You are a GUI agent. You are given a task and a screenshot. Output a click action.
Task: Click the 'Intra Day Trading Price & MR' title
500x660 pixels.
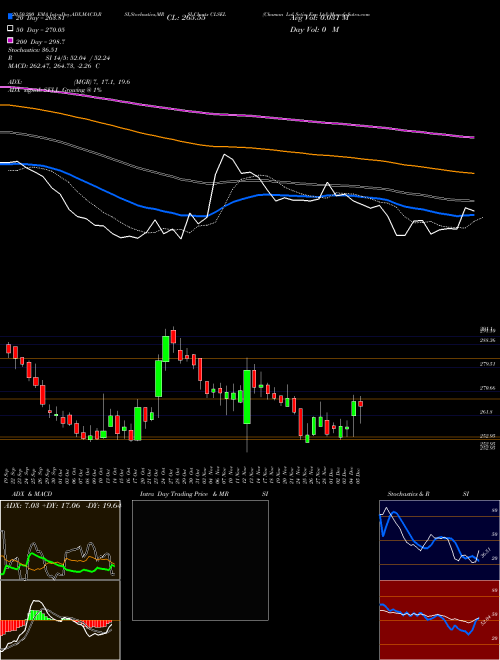(184, 494)
